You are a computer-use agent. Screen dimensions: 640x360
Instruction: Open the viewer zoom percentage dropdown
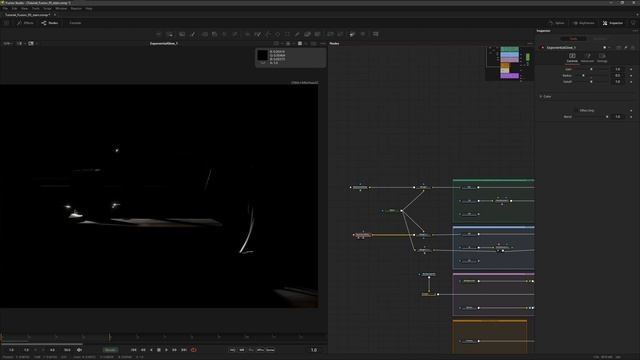(x=8, y=43)
